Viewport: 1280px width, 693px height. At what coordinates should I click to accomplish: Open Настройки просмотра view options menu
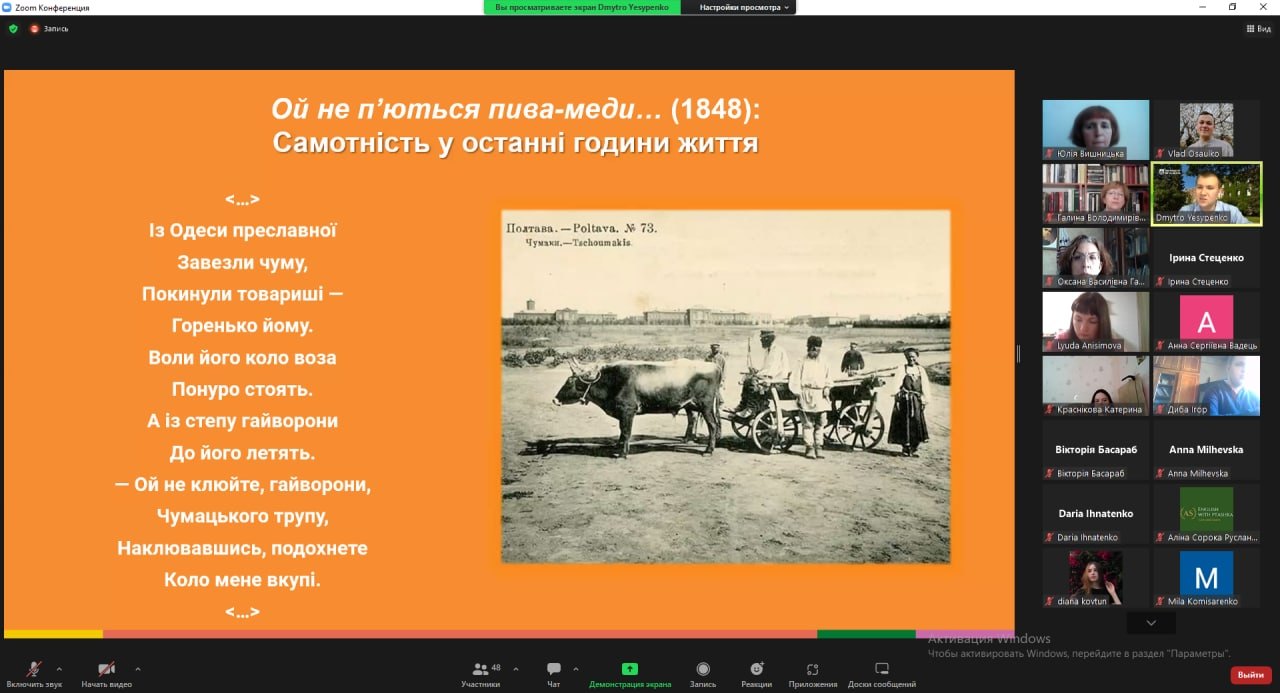744,7
